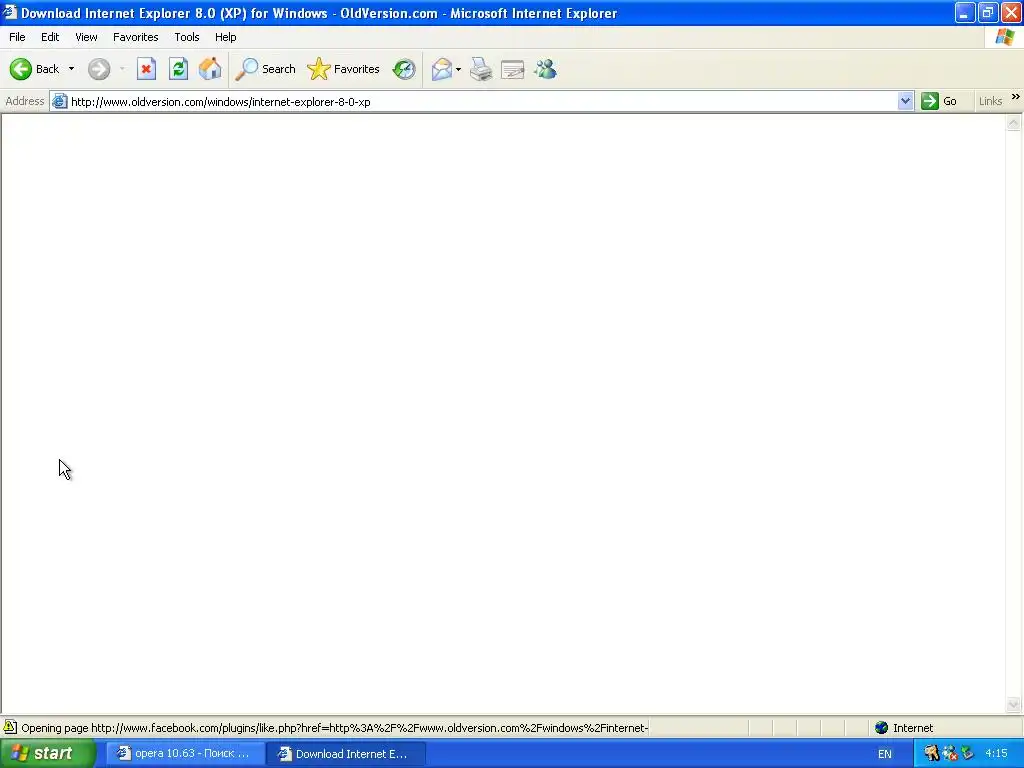Click the Internet zone globe icon
The width and height of the screenshot is (1024, 768).
882,728
